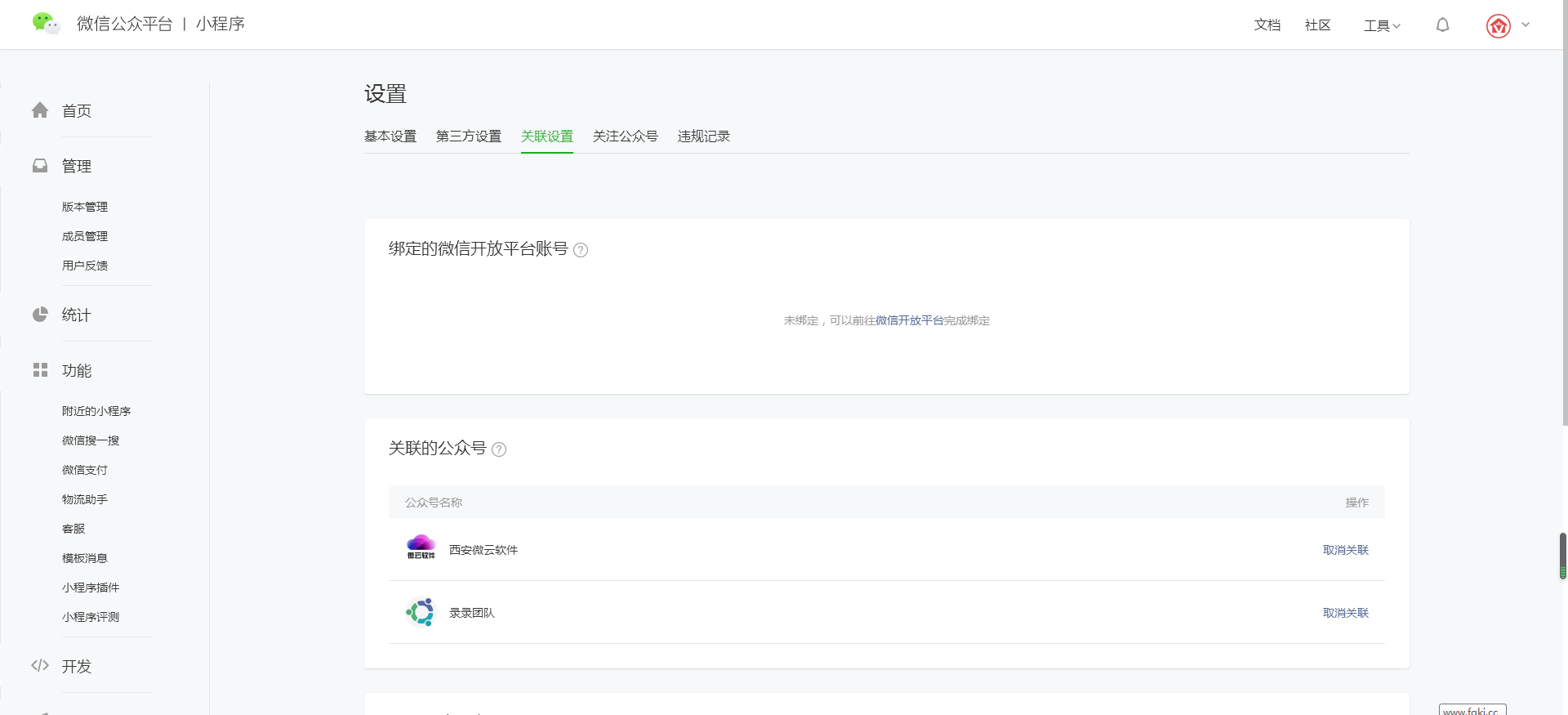The image size is (1568, 715).
Task: Click the 开发 code brackets icon
Action: point(40,666)
